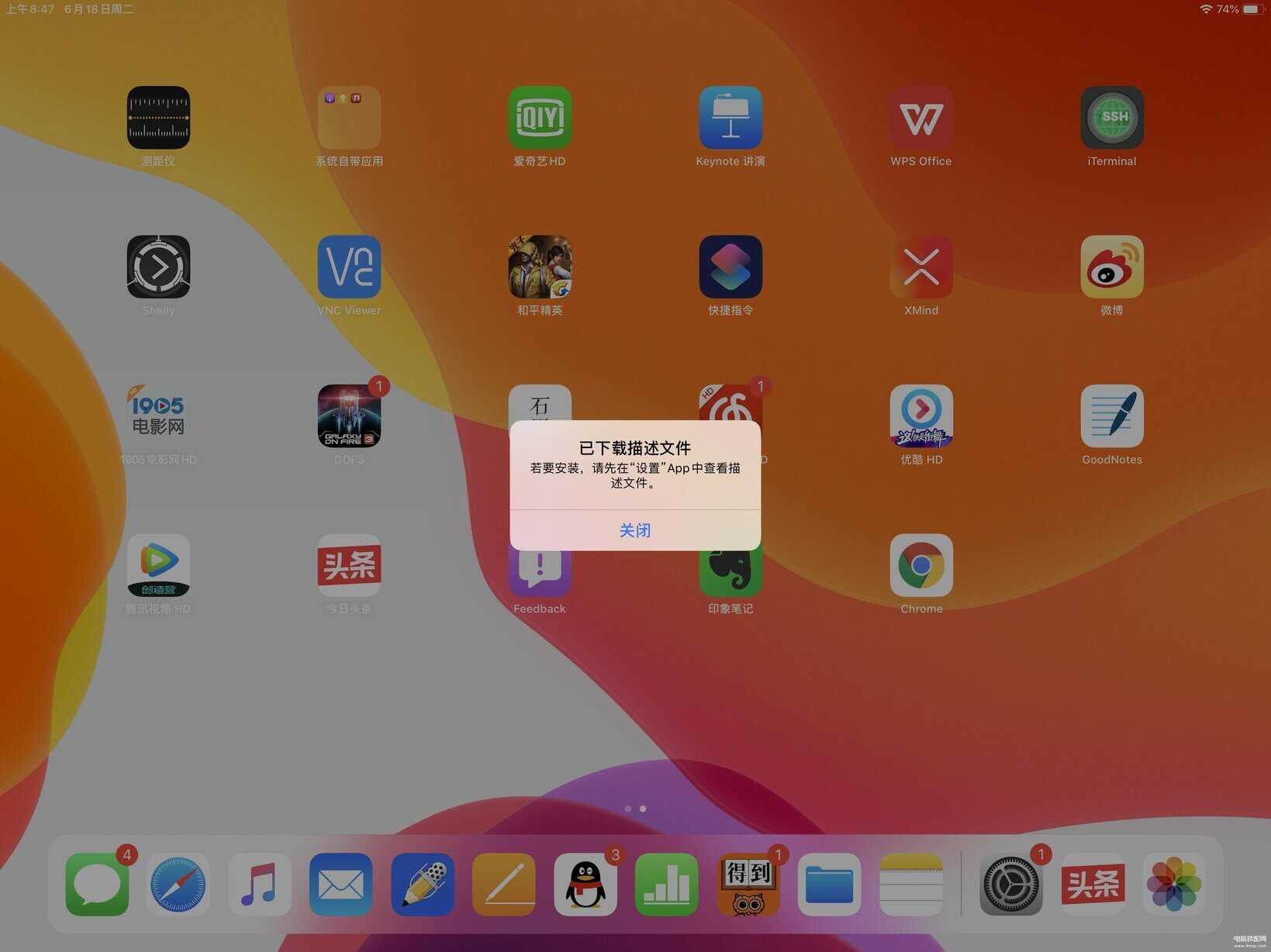Launch Notability microphone-pencil app in dock
Screen dimensions: 1271x952
pos(423,885)
